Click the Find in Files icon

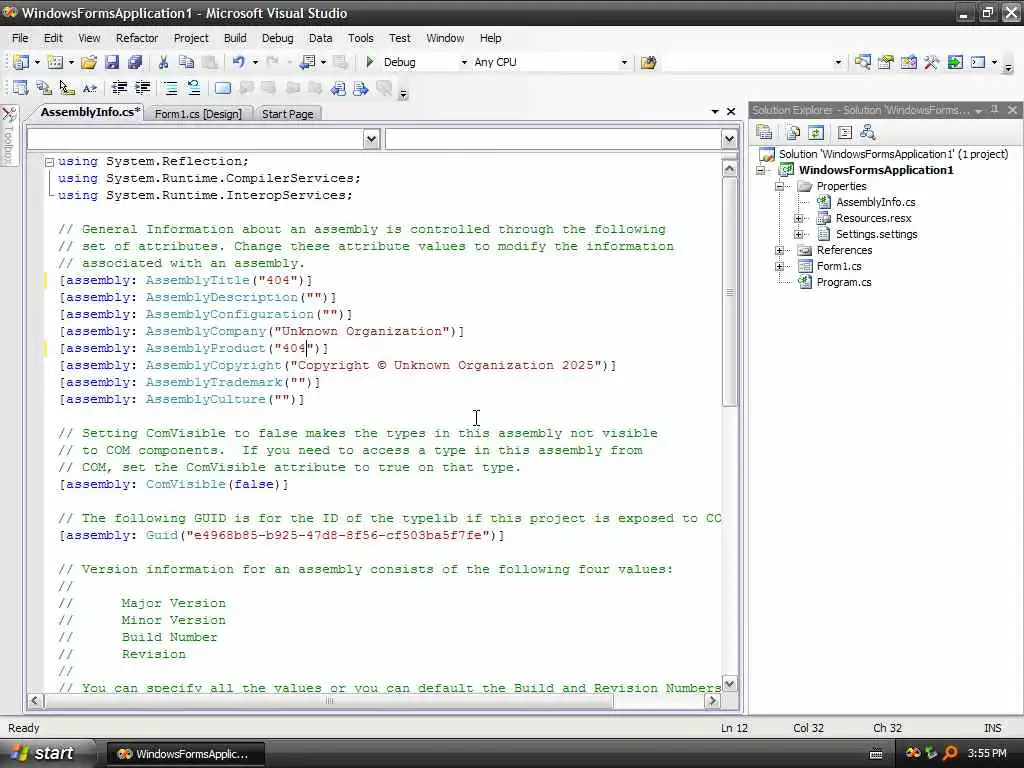tap(648, 62)
